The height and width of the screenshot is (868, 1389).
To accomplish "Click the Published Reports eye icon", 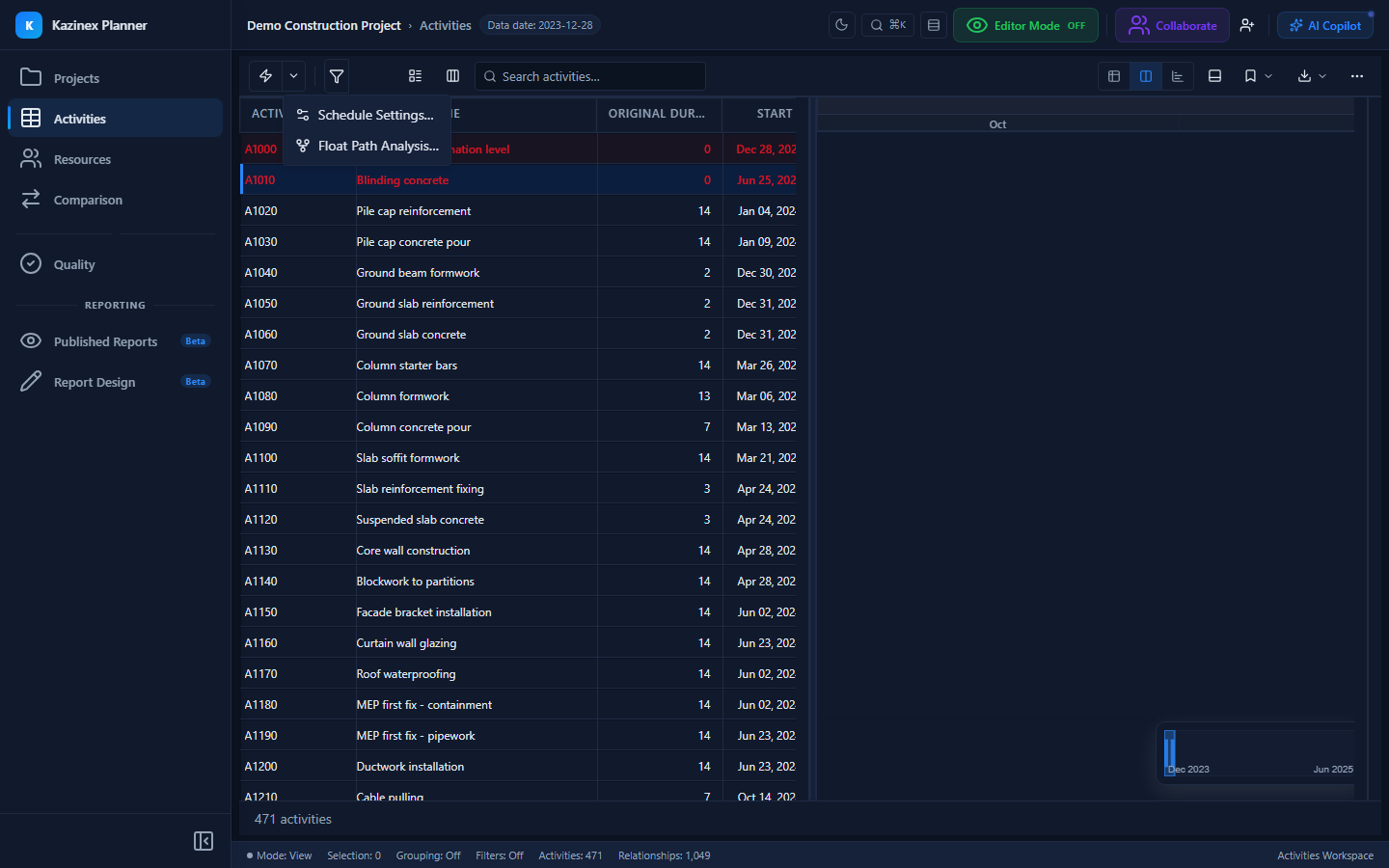I will point(31,340).
